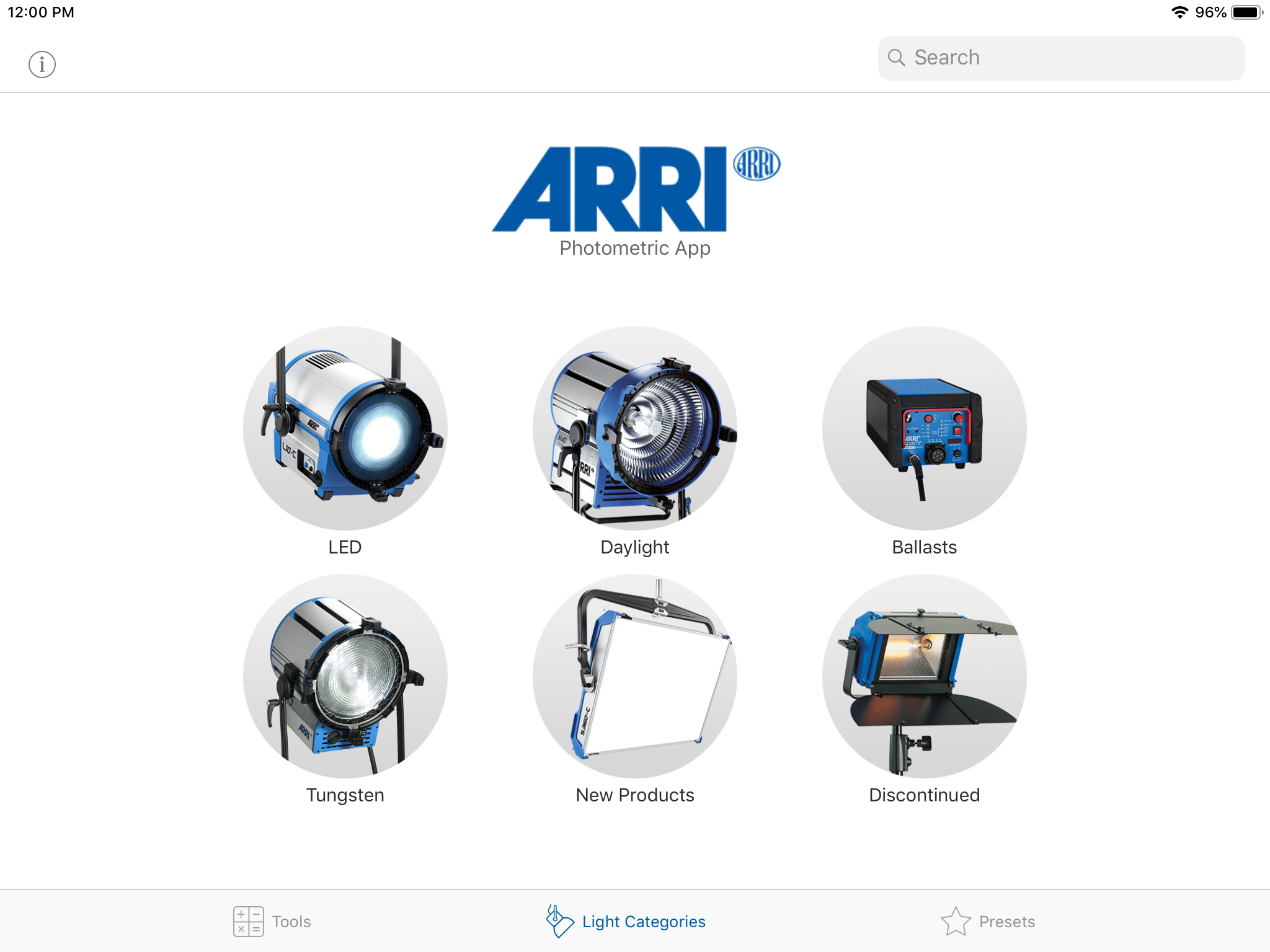Click the New Products text label
1270x952 pixels.
634,795
